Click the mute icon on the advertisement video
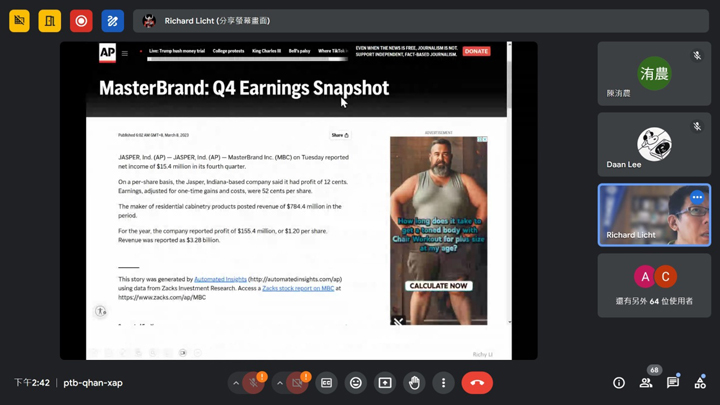Screen dimensions: 720x405 point(398,321)
